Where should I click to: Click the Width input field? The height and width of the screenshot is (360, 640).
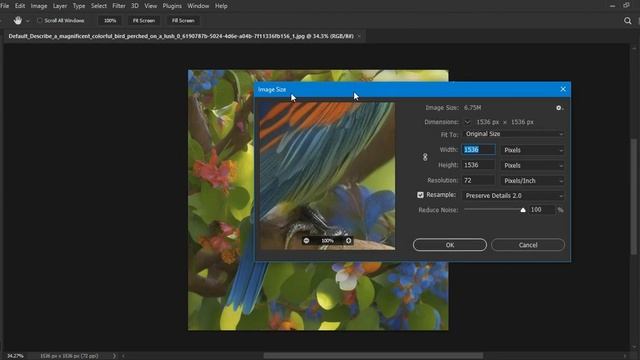click(478, 150)
